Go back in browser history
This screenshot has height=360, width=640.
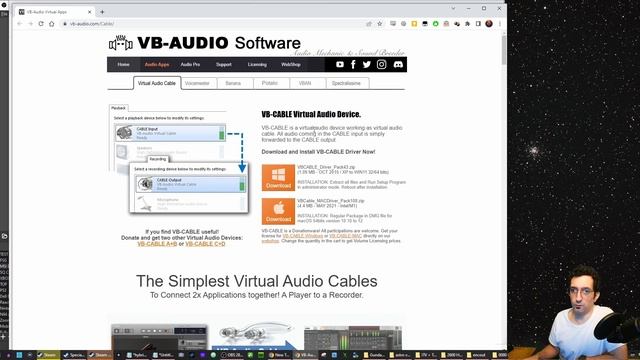(20, 24)
